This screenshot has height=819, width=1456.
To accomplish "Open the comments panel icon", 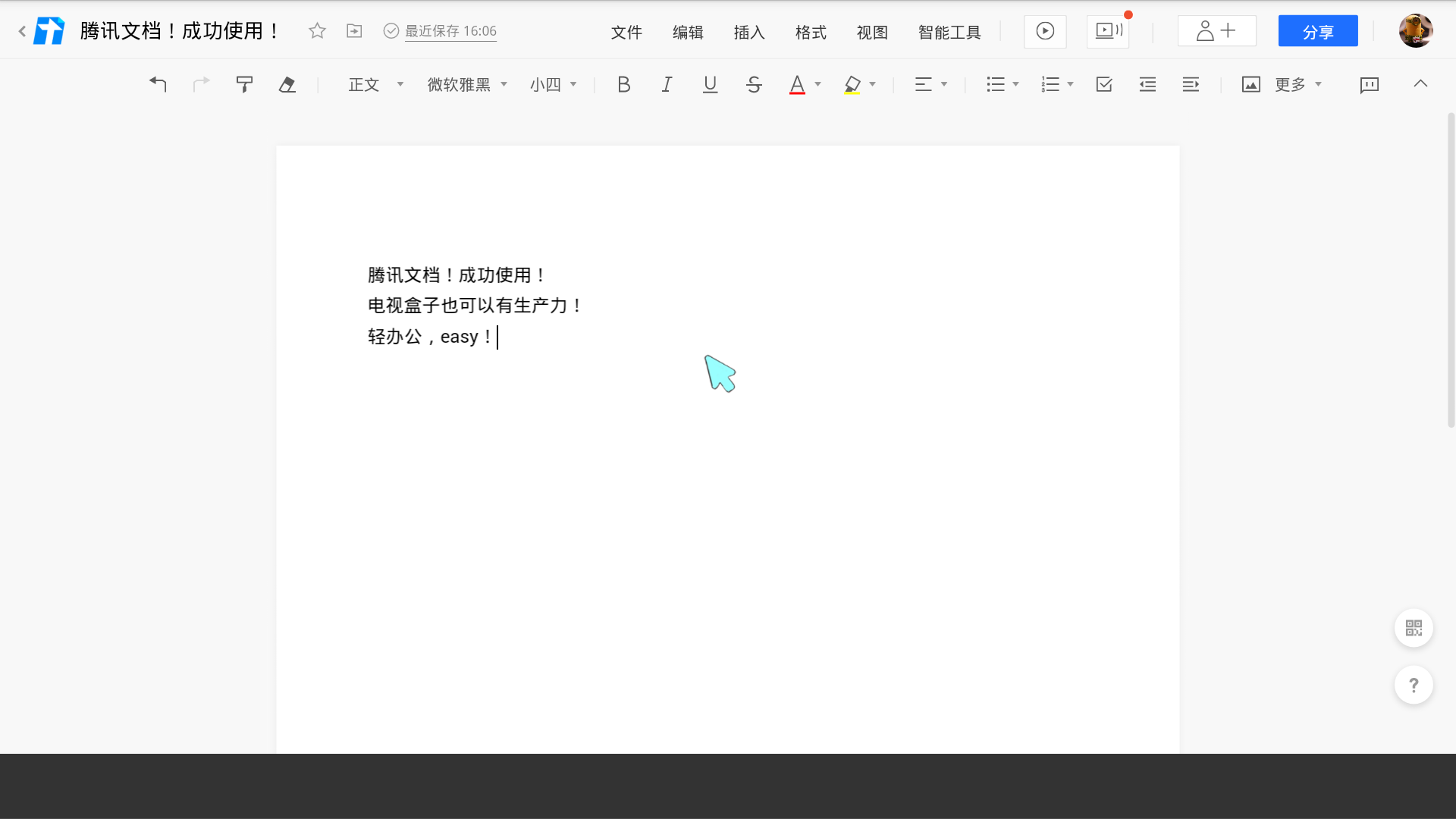I will coord(1370,84).
